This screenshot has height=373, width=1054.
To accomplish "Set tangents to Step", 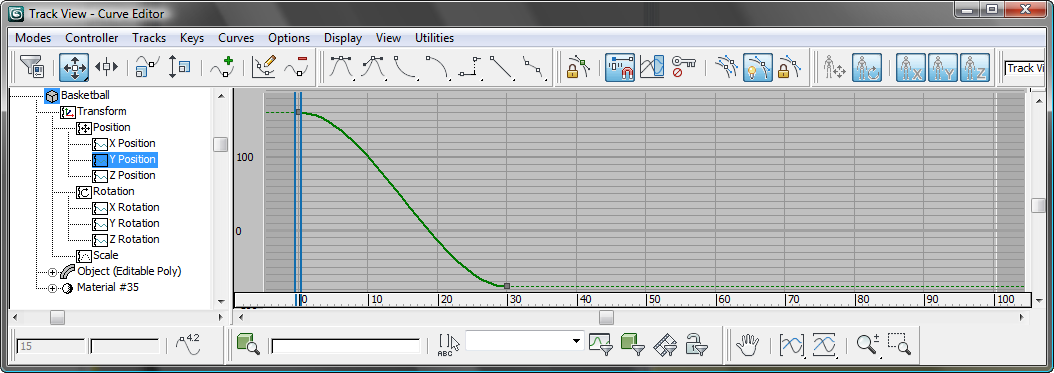I will pyautogui.click(x=470, y=67).
